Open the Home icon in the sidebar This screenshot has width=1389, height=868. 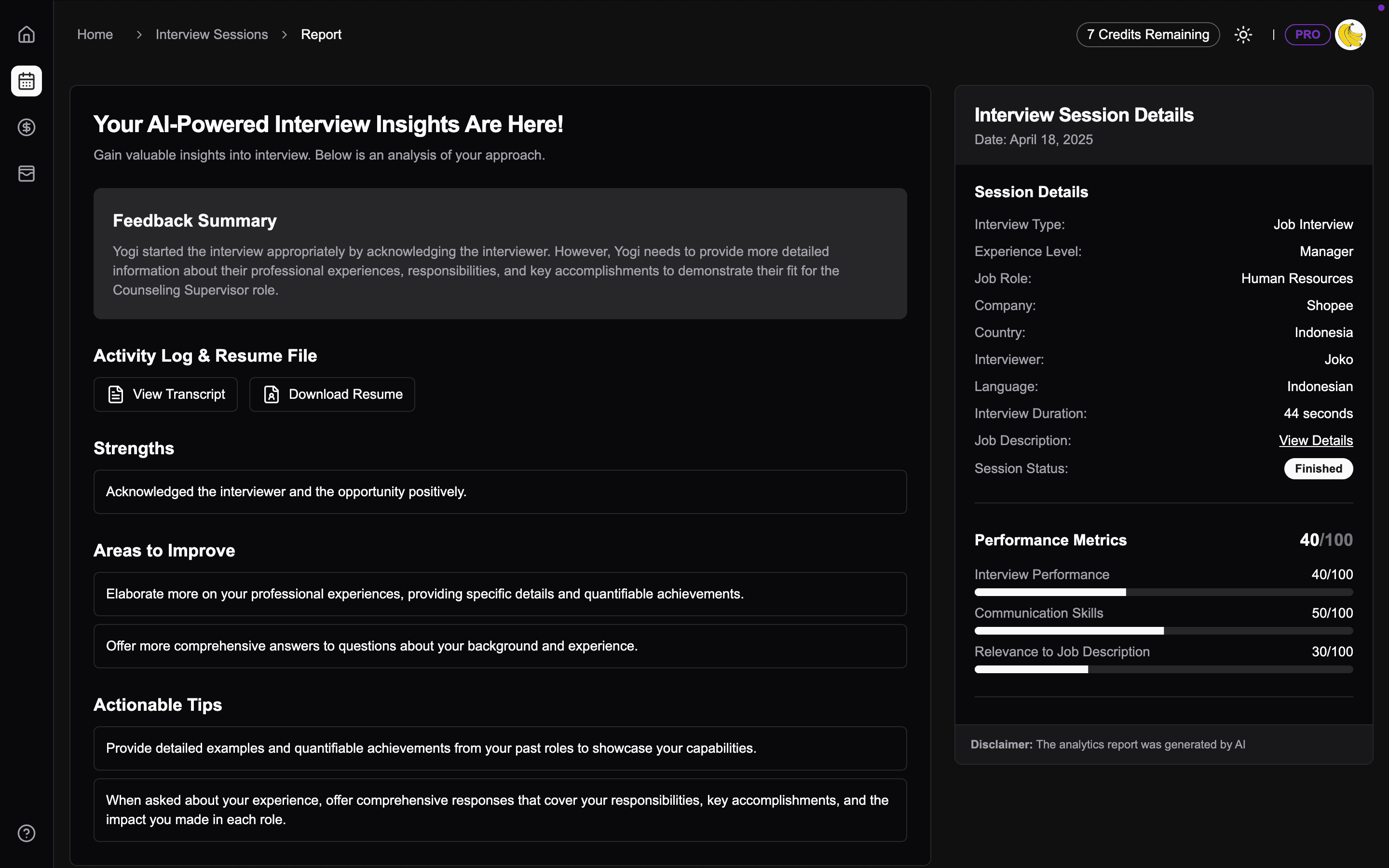click(26, 34)
